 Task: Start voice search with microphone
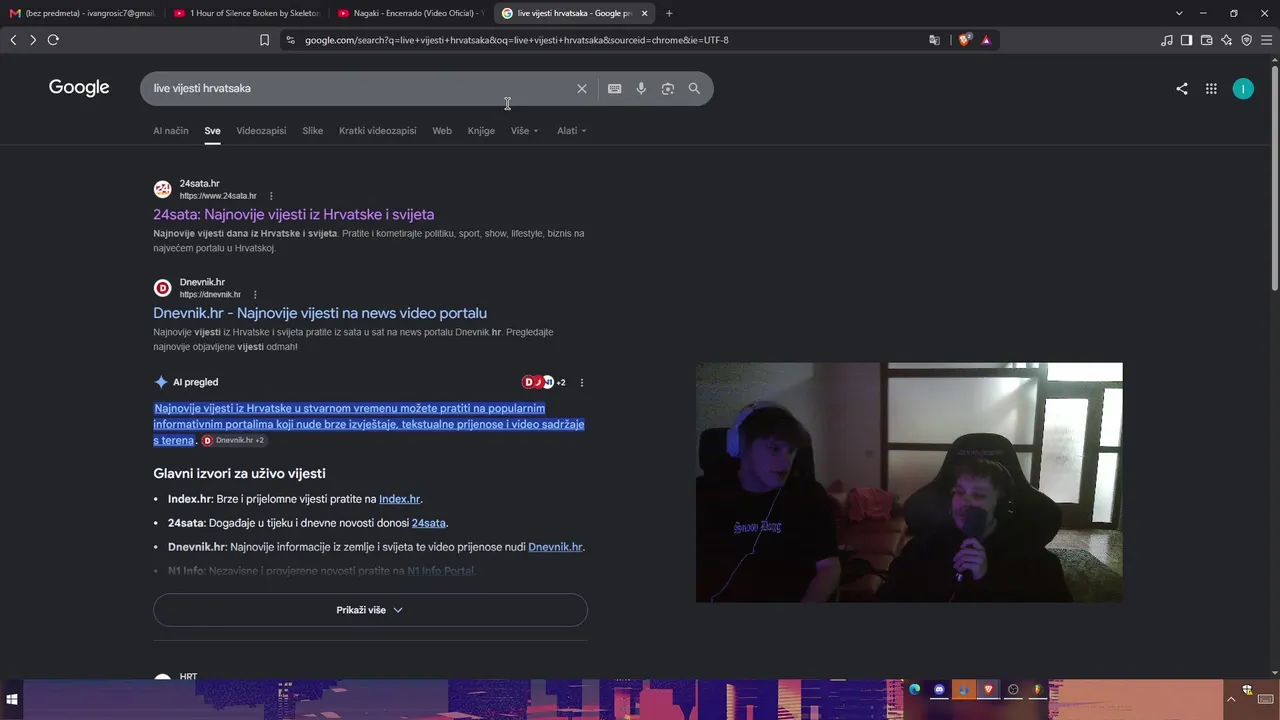tap(641, 88)
